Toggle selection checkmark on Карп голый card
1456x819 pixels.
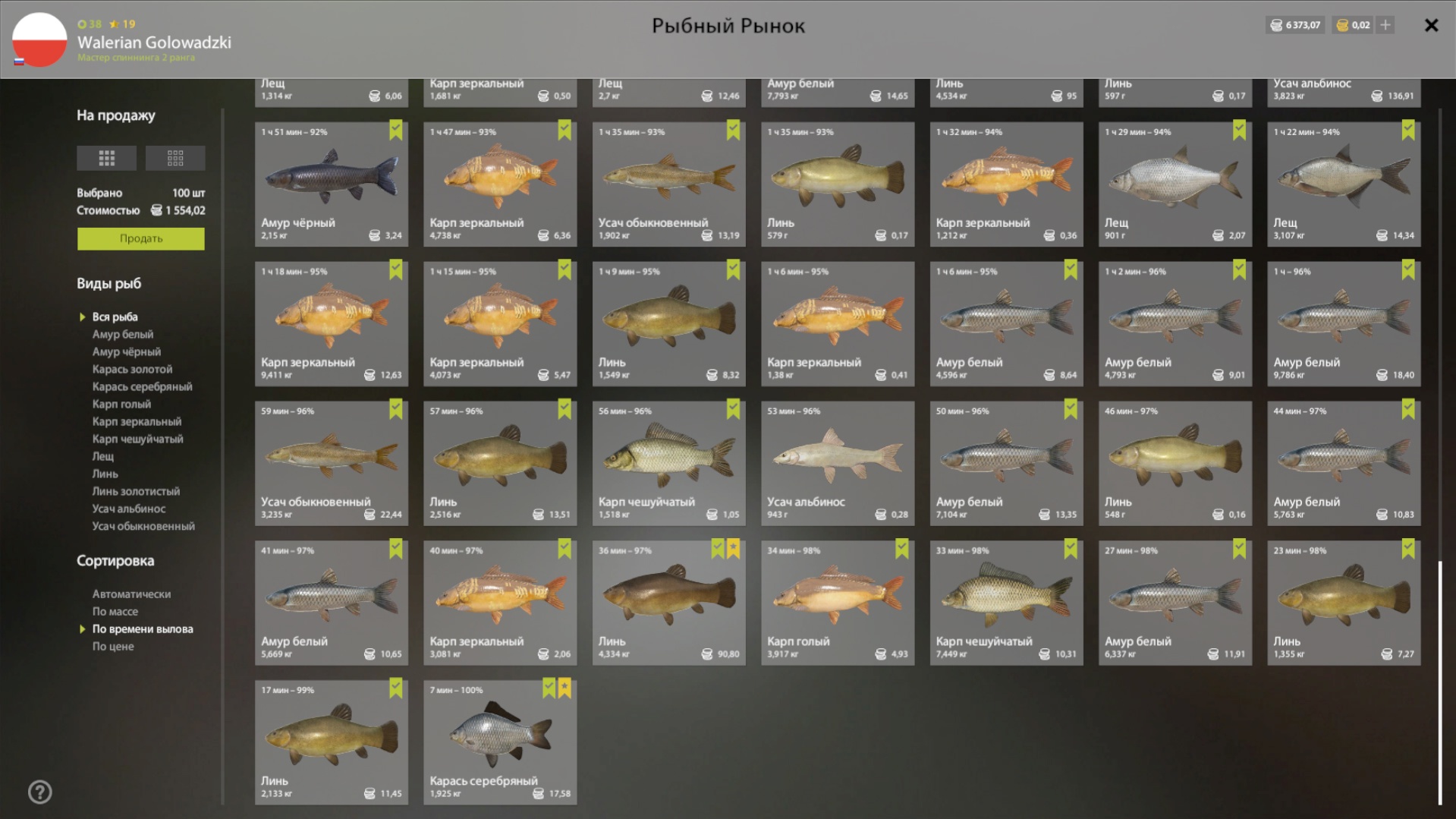[902, 549]
